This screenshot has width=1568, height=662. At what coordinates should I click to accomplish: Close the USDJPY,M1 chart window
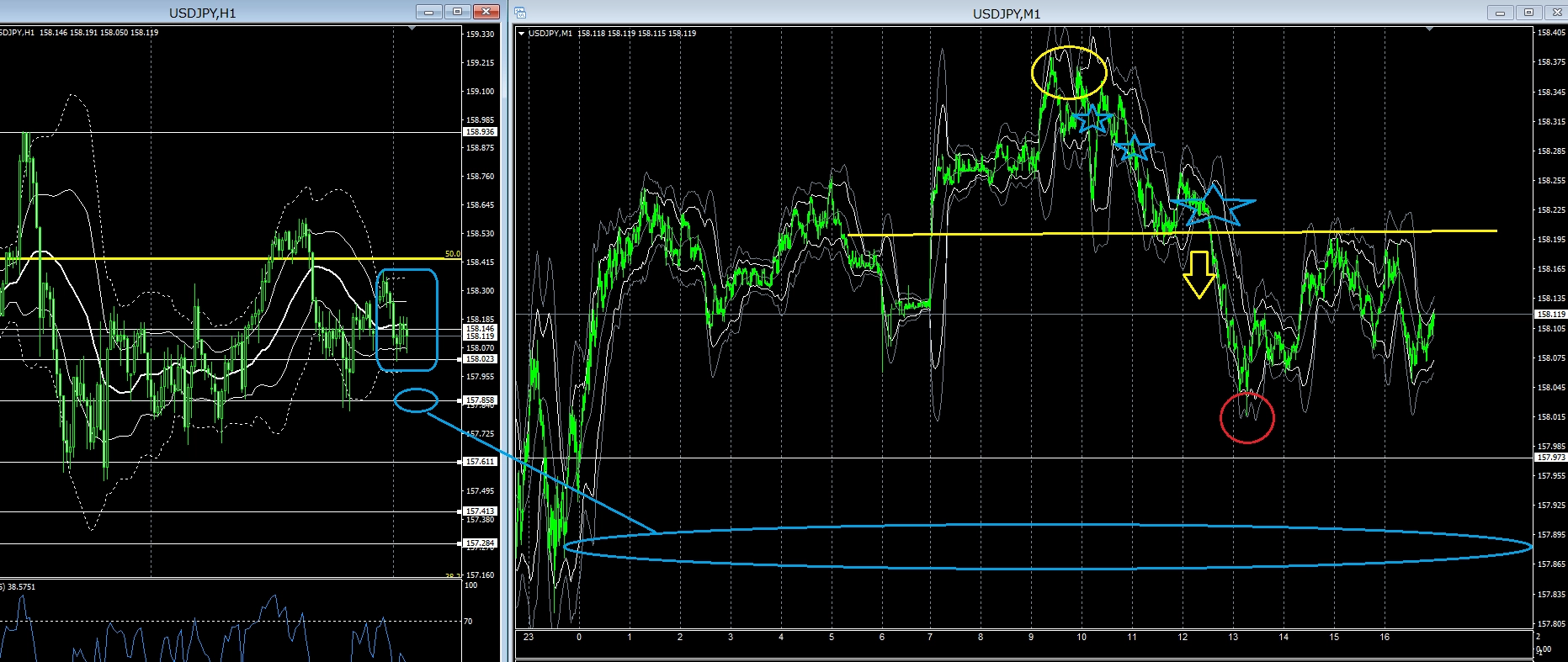[1555, 13]
